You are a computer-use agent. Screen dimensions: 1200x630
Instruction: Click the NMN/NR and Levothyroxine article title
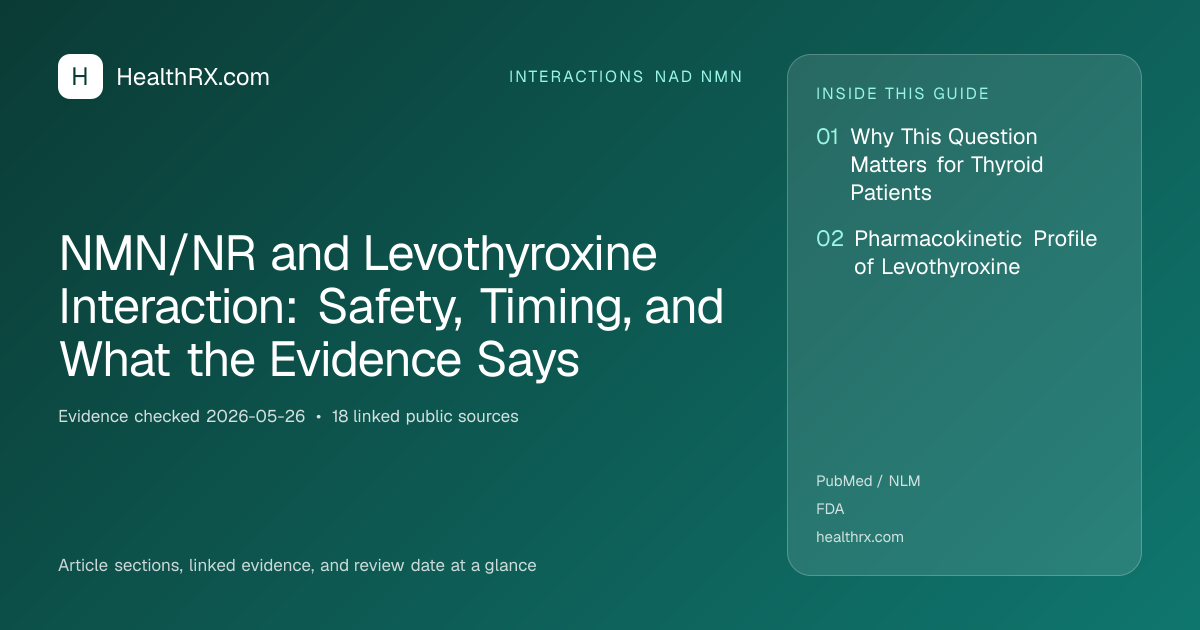pyautogui.click(x=391, y=308)
